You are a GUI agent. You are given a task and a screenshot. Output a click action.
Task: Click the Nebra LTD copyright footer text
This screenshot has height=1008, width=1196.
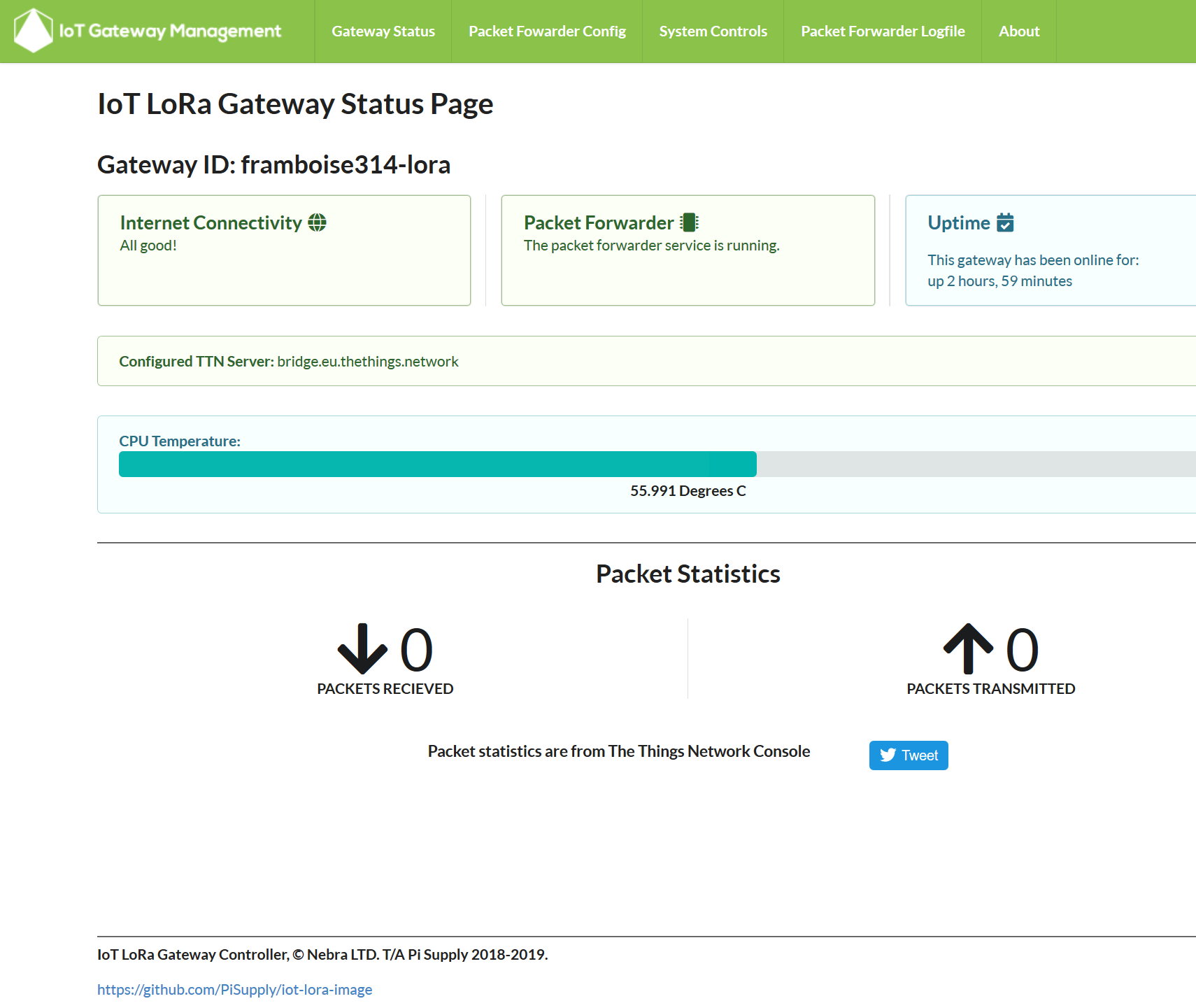[x=322, y=955]
